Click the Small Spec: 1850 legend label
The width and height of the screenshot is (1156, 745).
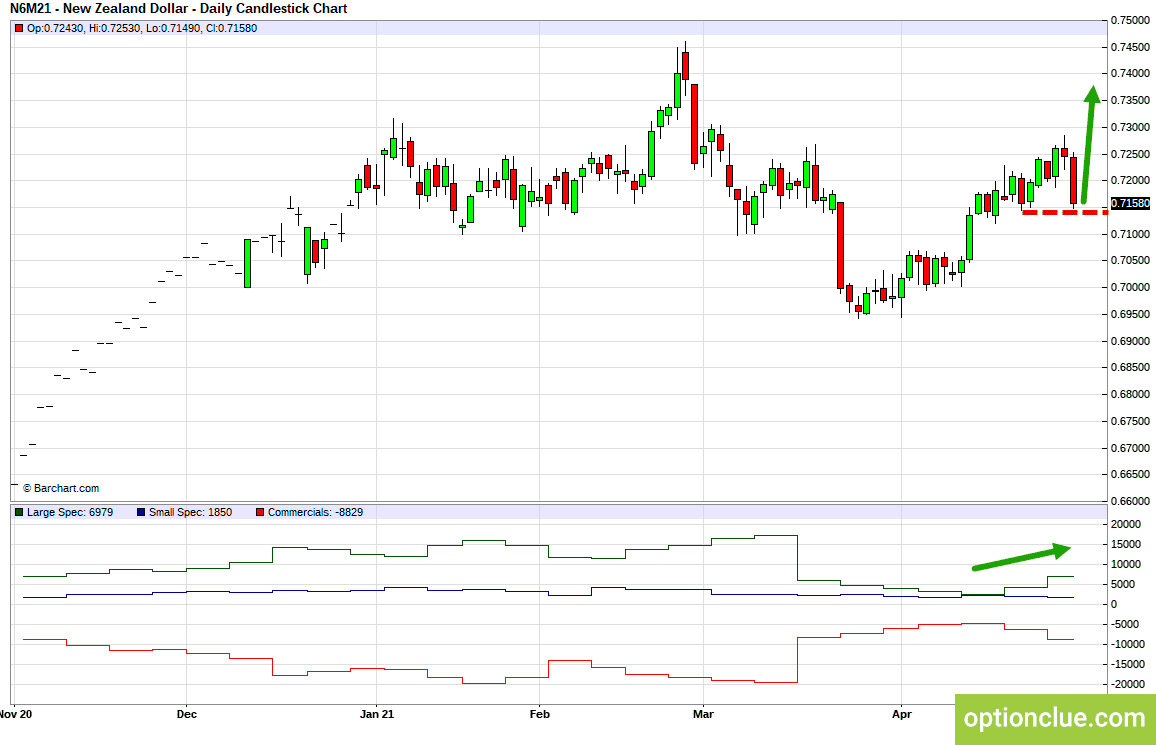pyautogui.click(x=190, y=512)
